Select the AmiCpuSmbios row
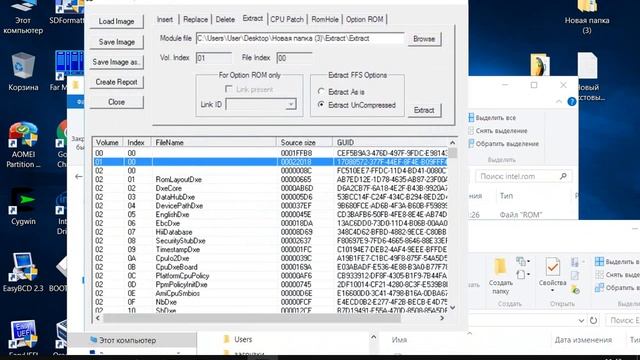This screenshot has height=360, width=640. 270,293
